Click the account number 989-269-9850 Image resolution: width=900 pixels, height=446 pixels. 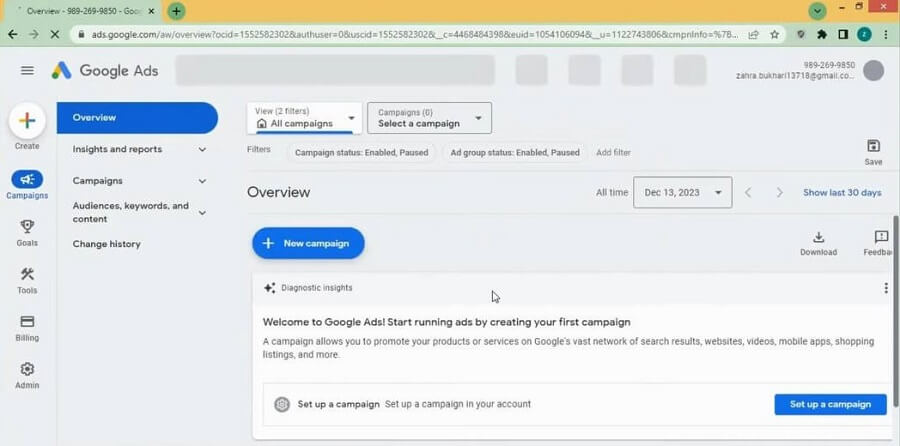coord(829,65)
